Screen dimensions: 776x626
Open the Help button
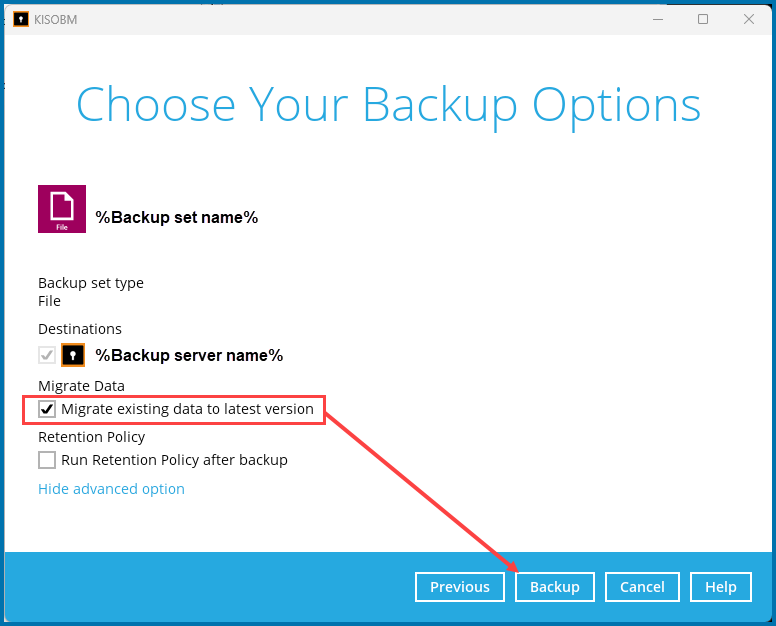pyautogui.click(x=721, y=587)
